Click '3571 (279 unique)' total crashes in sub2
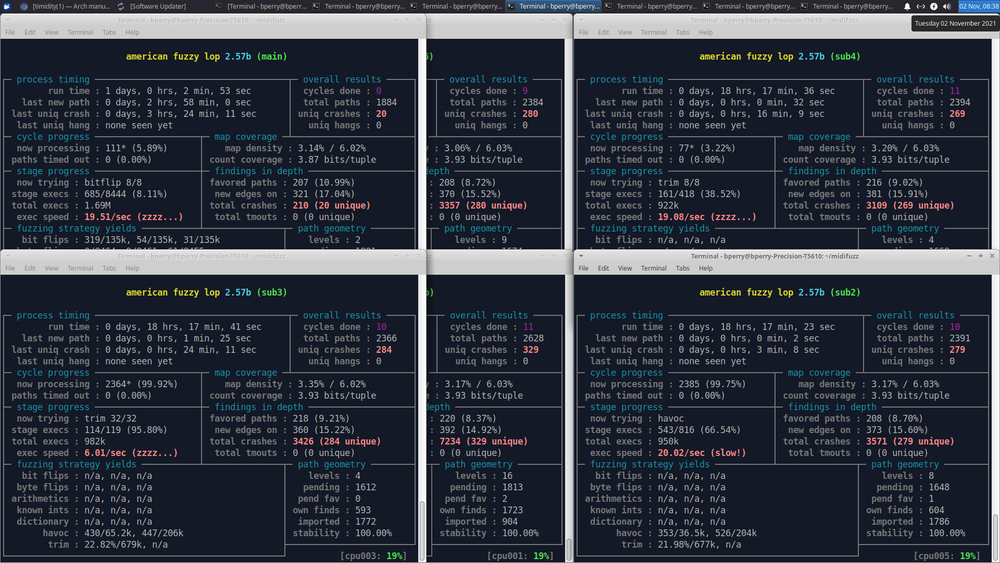 (909, 441)
